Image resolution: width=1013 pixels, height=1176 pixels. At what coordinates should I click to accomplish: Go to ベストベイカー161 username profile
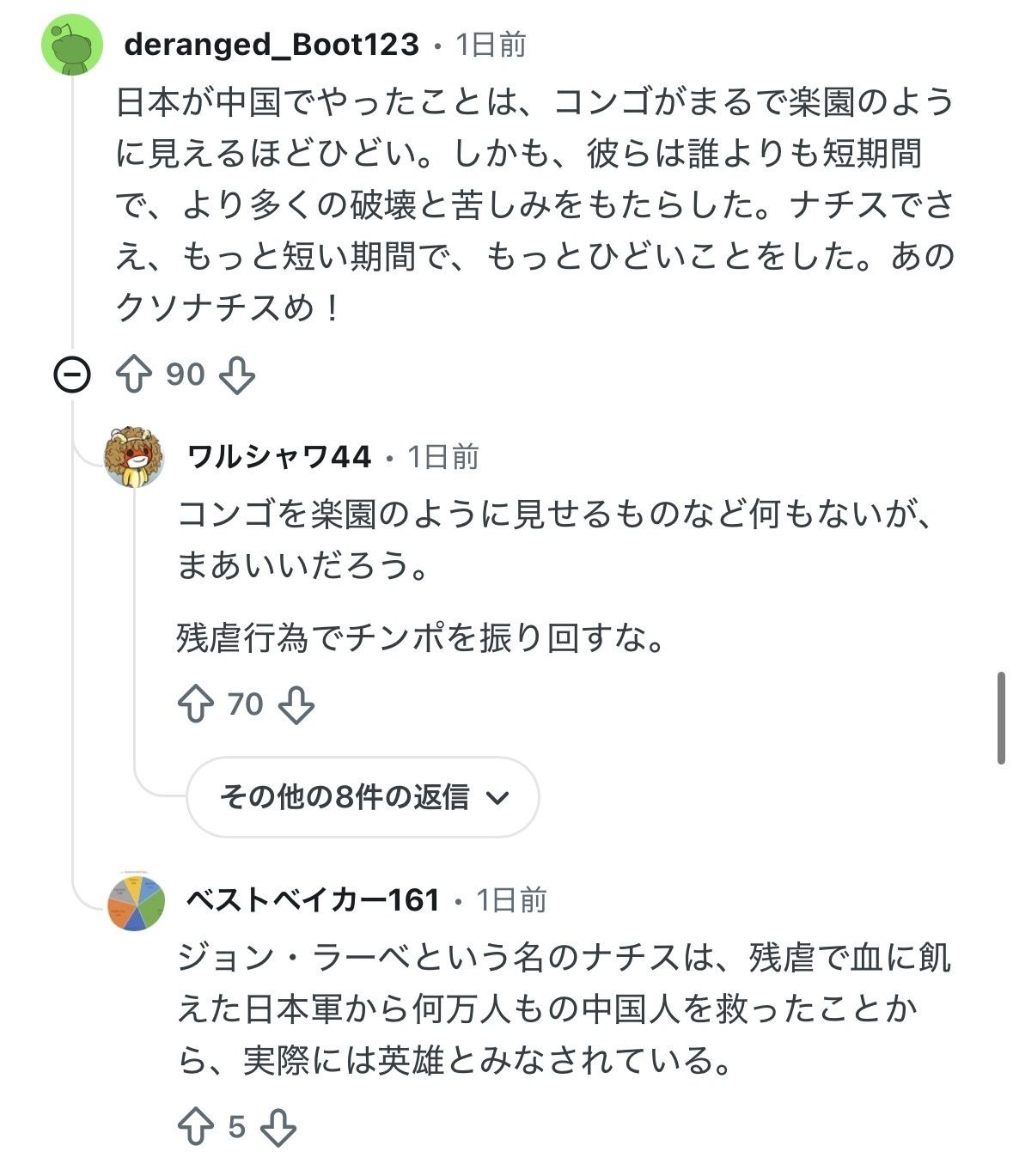click(x=313, y=900)
